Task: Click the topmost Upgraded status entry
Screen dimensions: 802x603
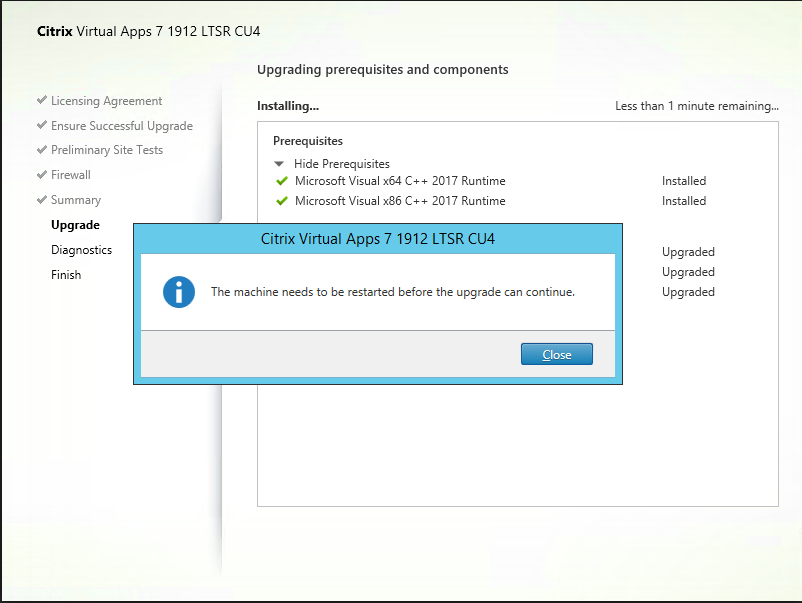Action: pyautogui.click(x=688, y=252)
